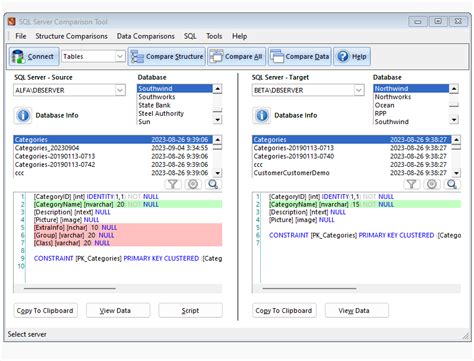The height and width of the screenshot is (361, 474).
Task: Select State Bank in source database list
Action: click(x=174, y=105)
